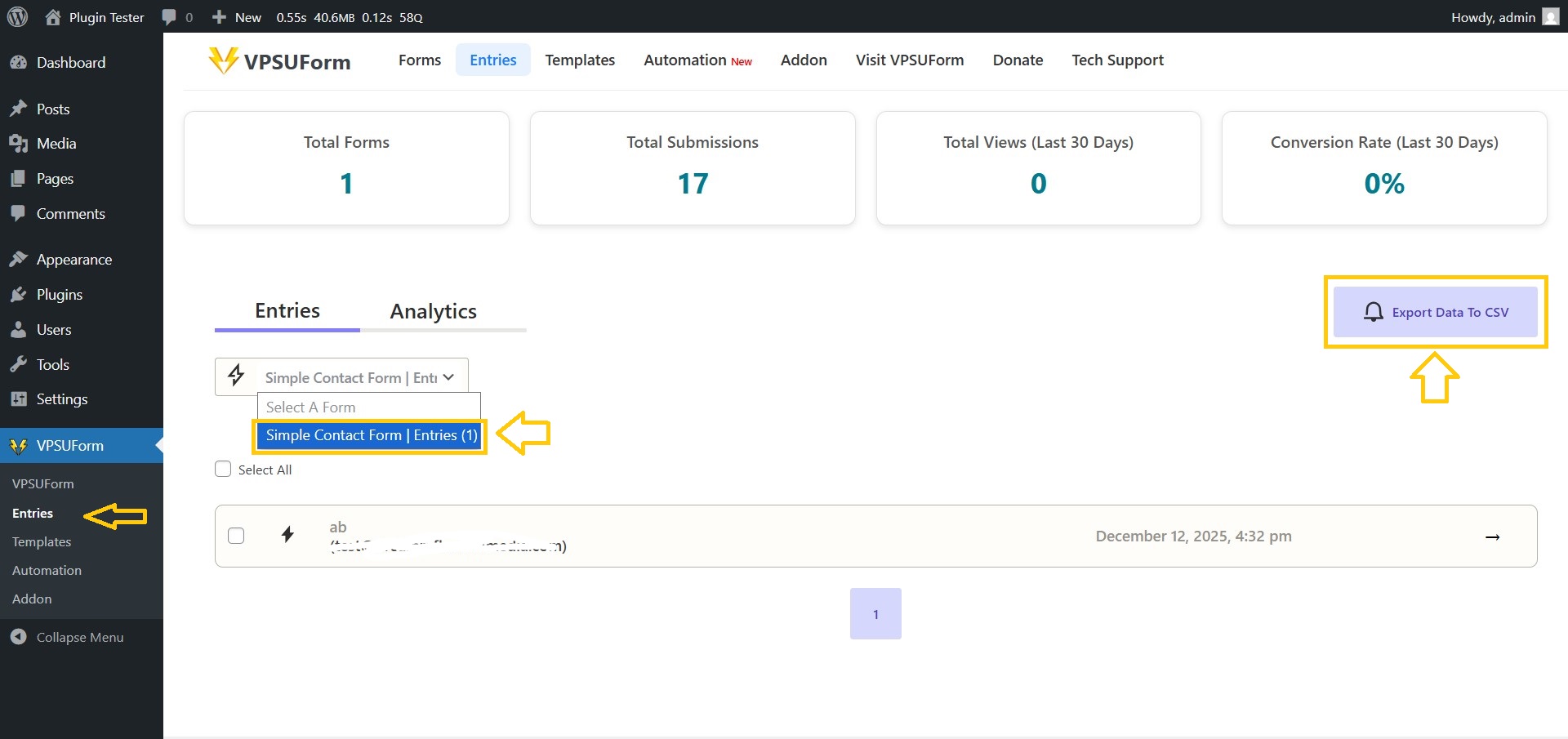Open the Simple Contact Form selector dropdown
Screen dimensions: 1568x739
pos(358,376)
